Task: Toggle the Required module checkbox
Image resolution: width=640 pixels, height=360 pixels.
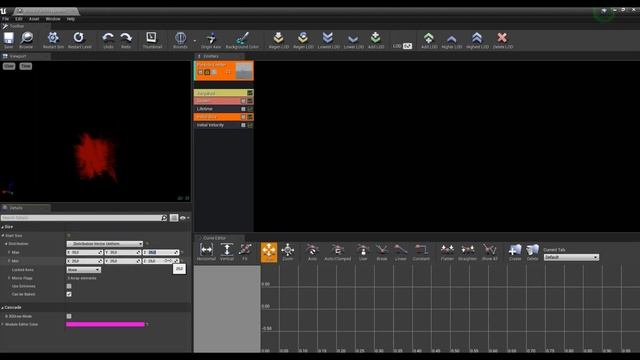Action: tap(250, 93)
